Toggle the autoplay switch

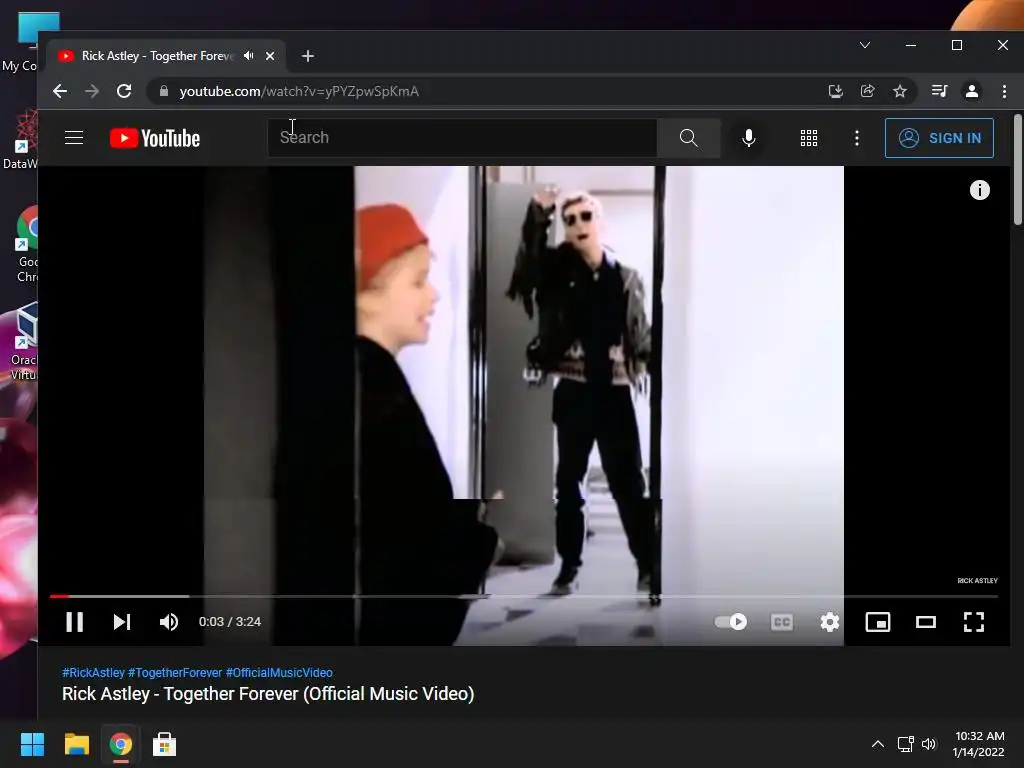tap(731, 622)
